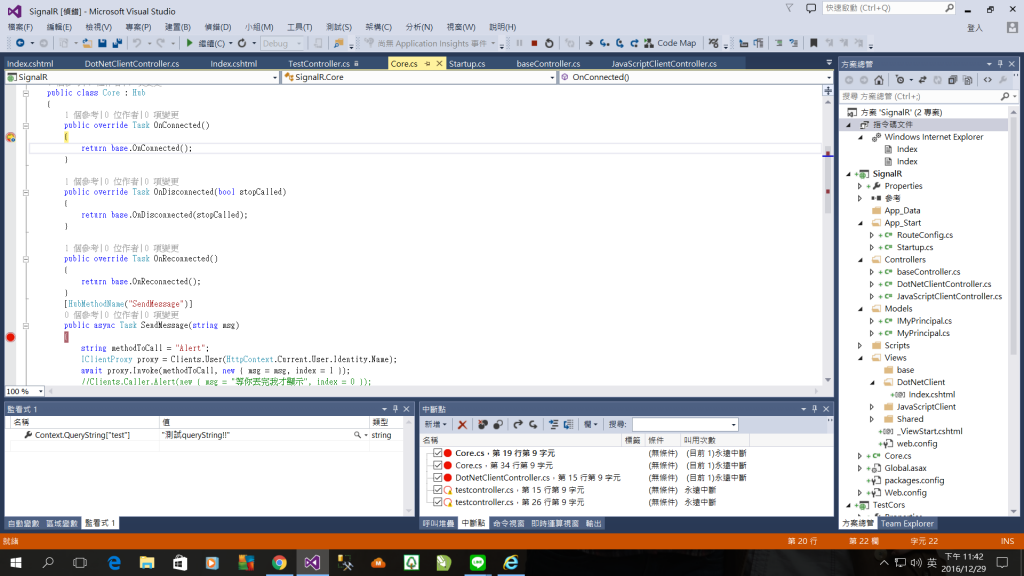This screenshot has width=1024, height=576.
Task: Open Chrome from the Windows taskbar
Action: 279,562
